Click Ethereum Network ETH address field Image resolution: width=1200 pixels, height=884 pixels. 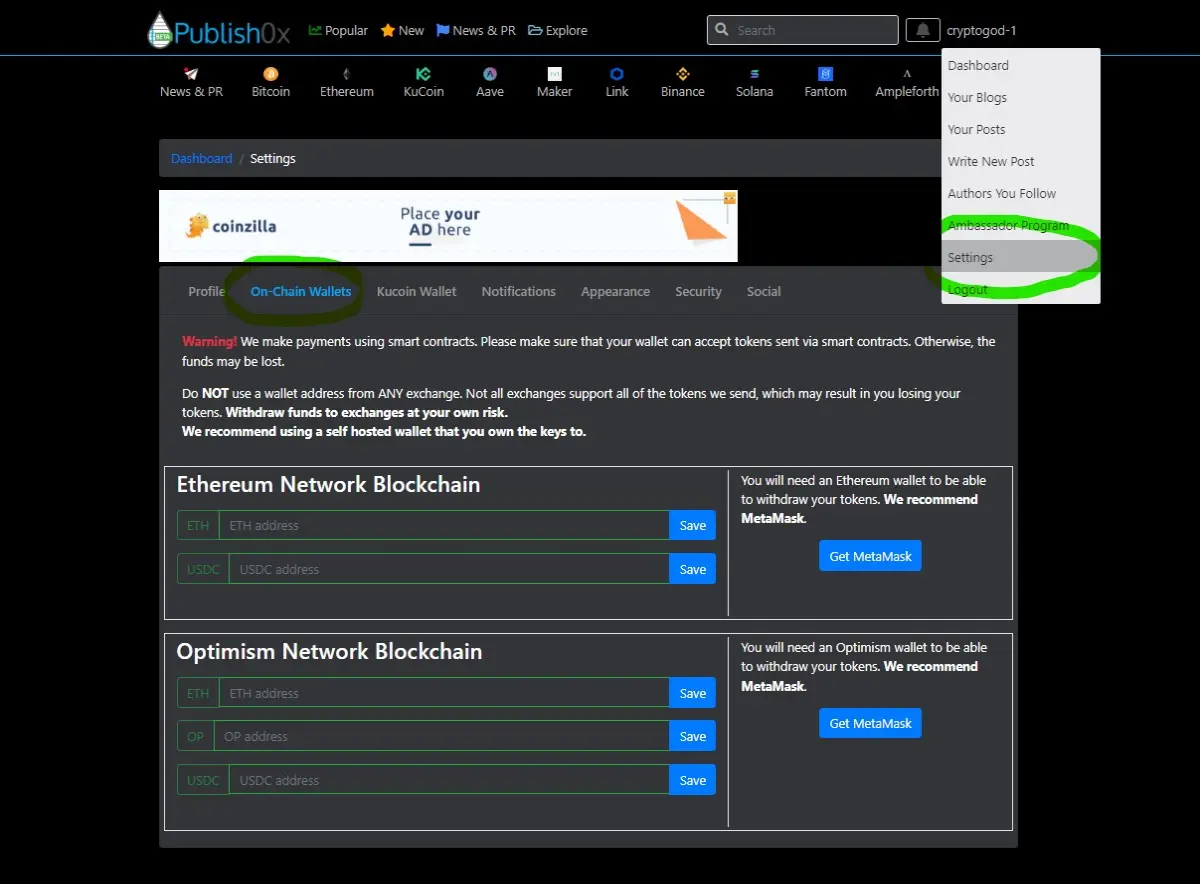pyautogui.click(x=444, y=525)
